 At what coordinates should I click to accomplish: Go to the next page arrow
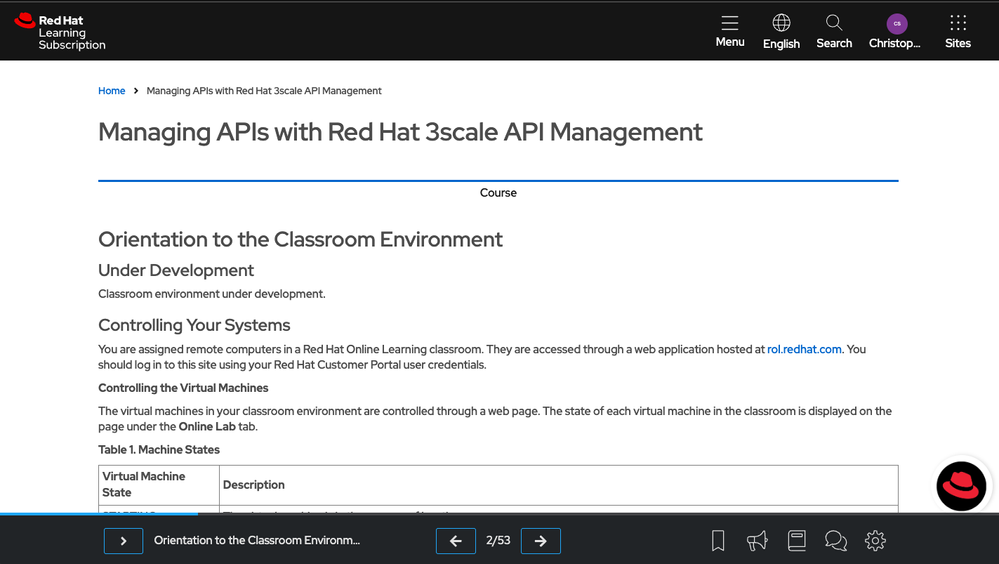click(x=541, y=541)
